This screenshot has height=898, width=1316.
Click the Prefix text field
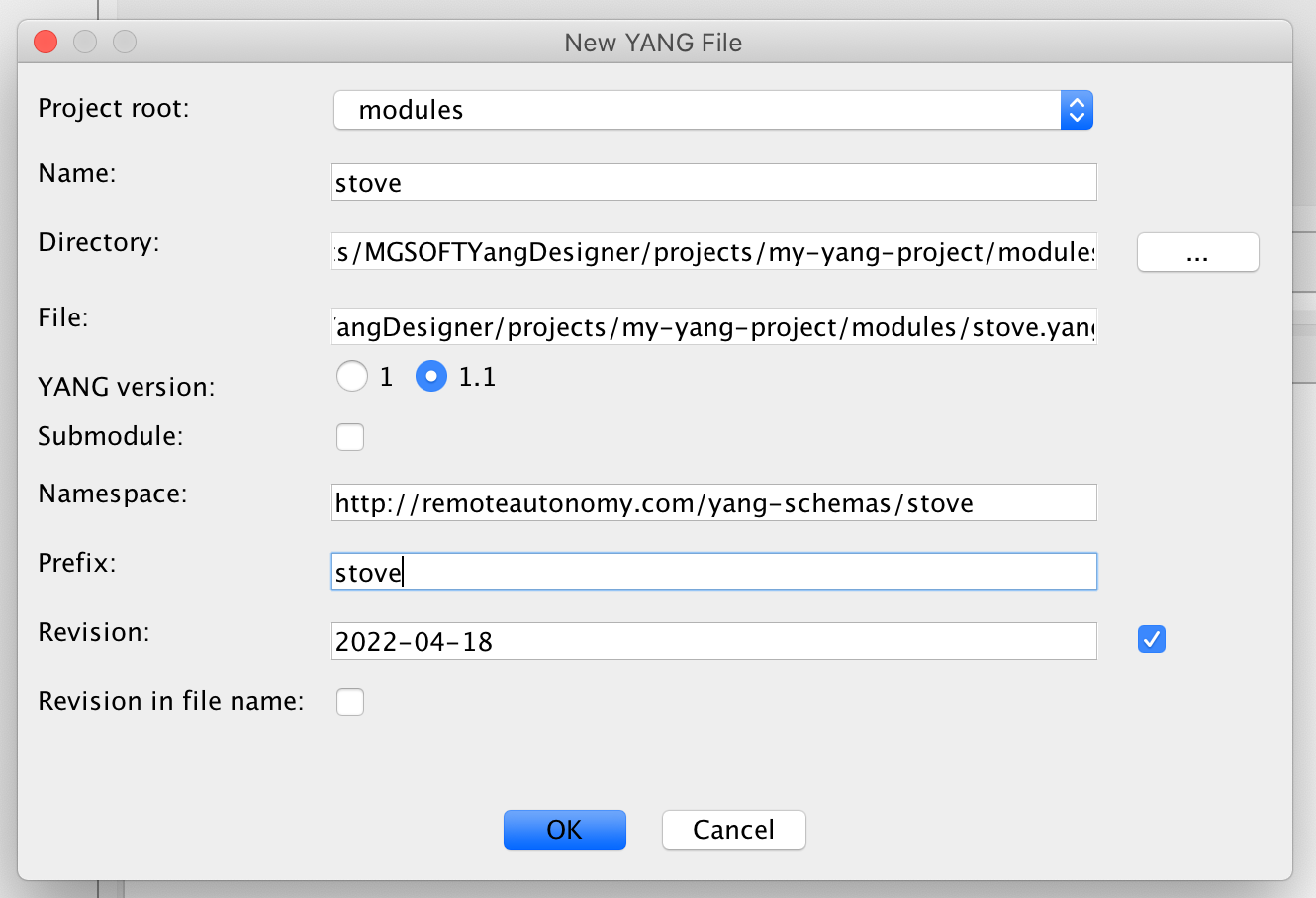[713, 573]
